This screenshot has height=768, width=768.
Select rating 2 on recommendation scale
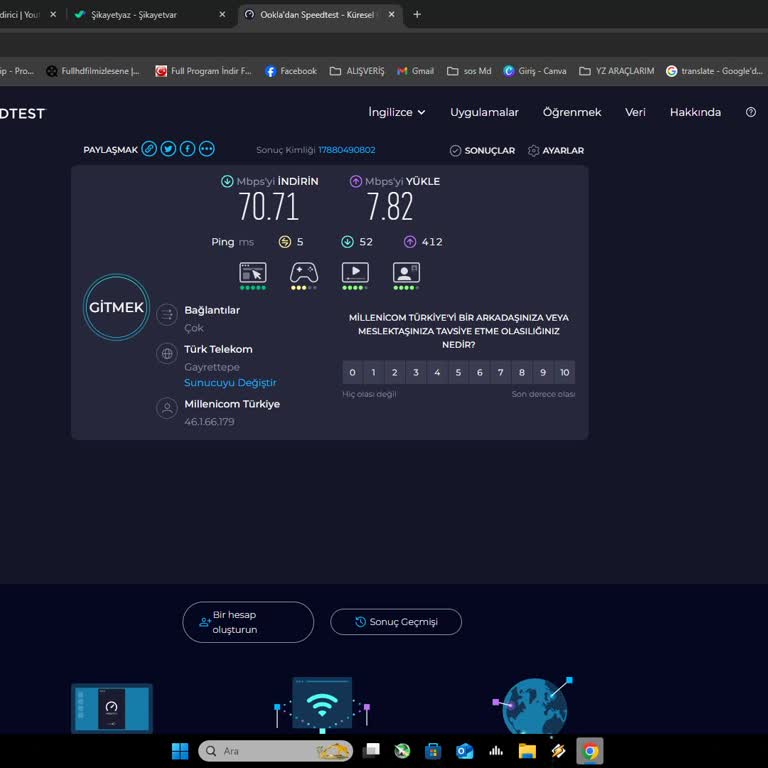pos(395,372)
